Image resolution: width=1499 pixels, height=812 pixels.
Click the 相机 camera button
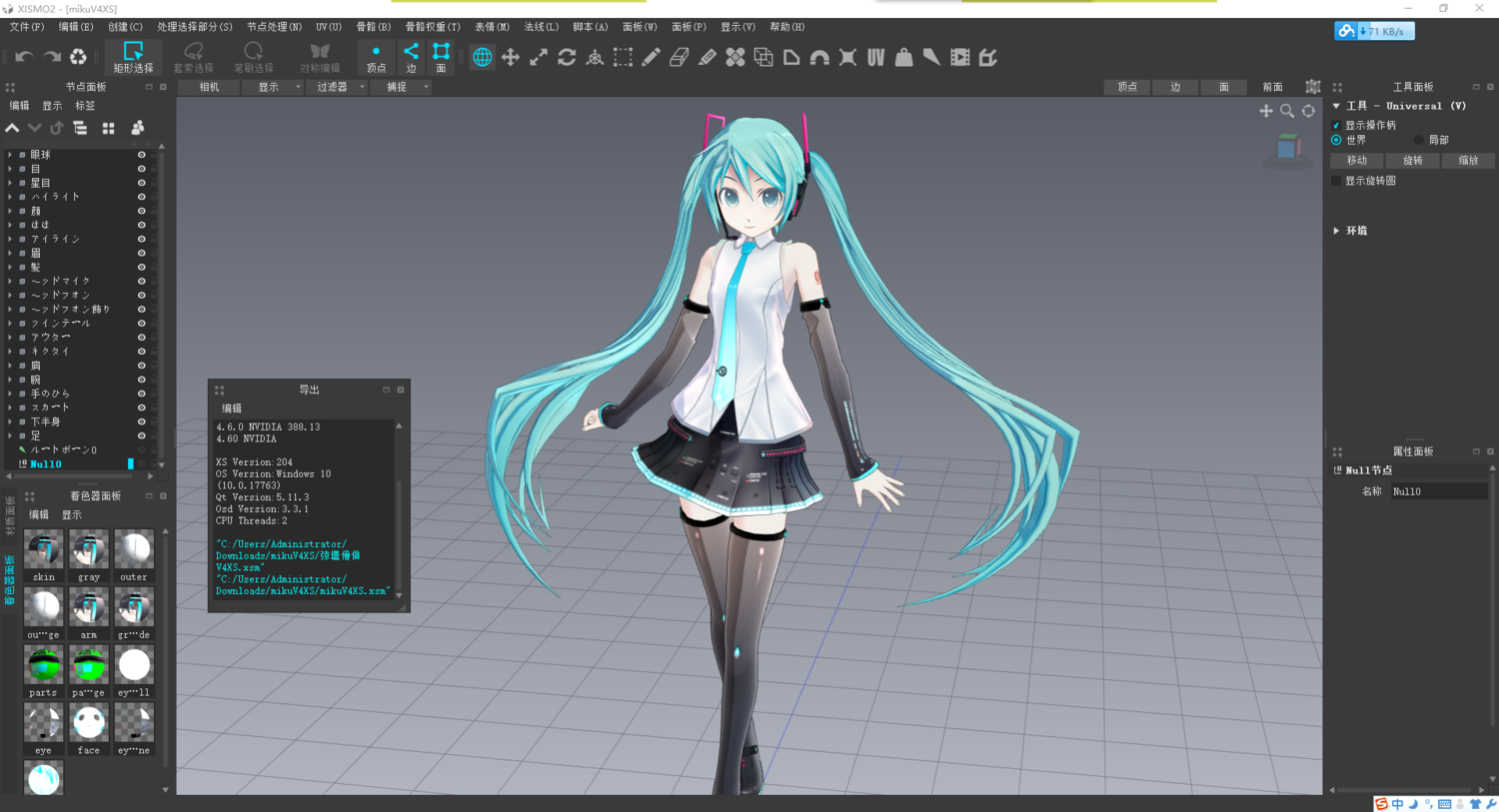[209, 87]
